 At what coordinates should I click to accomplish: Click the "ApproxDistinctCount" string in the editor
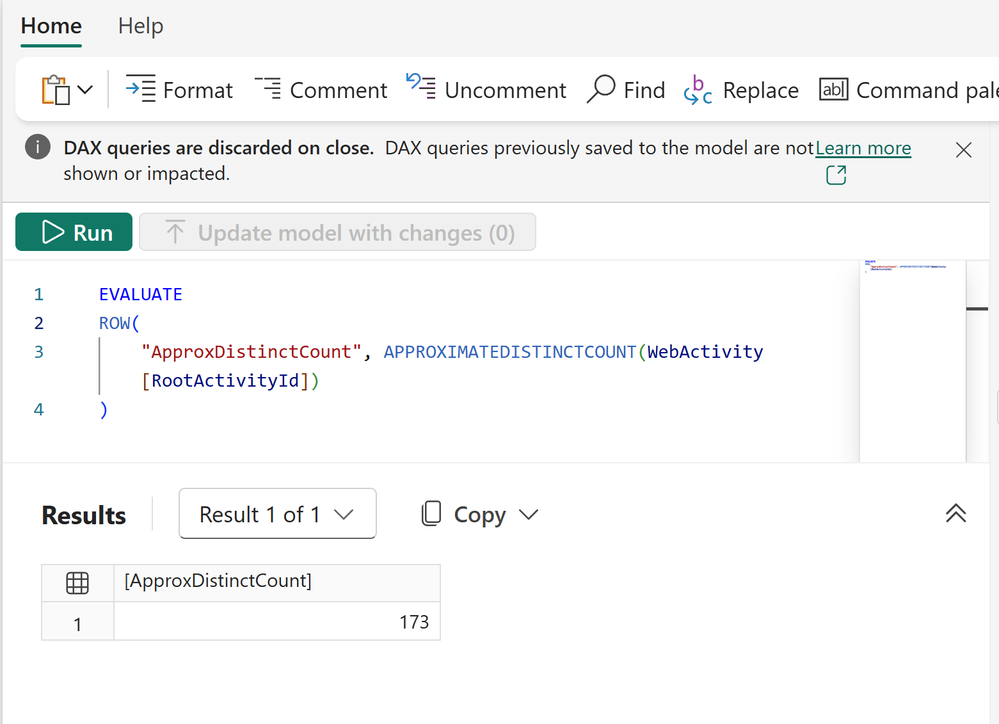252,352
